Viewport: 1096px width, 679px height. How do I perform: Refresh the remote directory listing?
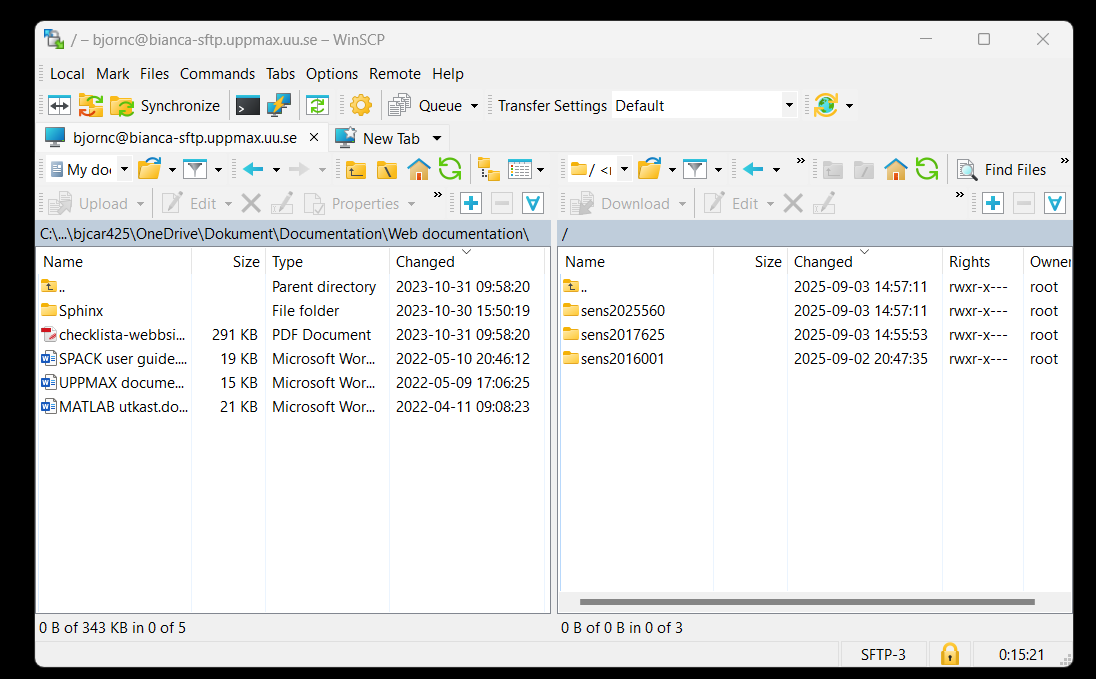point(926,170)
